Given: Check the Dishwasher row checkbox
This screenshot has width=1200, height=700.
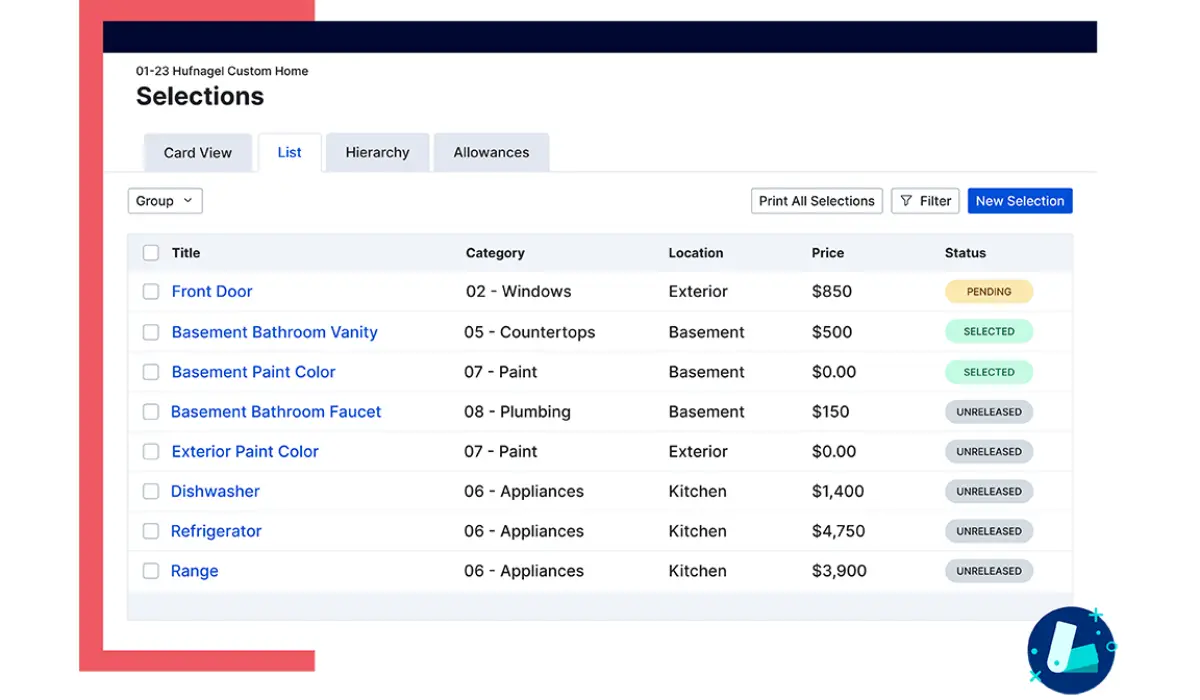Looking at the screenshot, I should [x=151, y=492].
